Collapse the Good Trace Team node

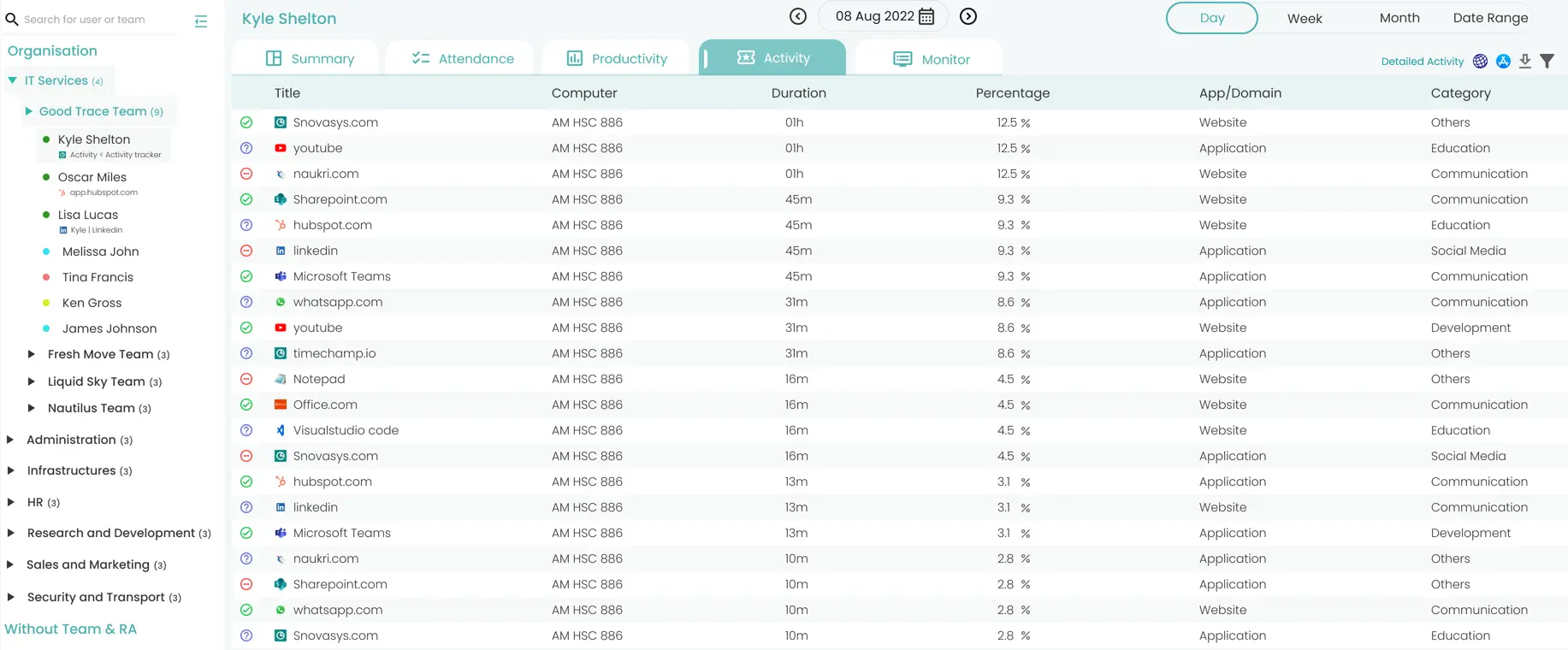point(29,111)
